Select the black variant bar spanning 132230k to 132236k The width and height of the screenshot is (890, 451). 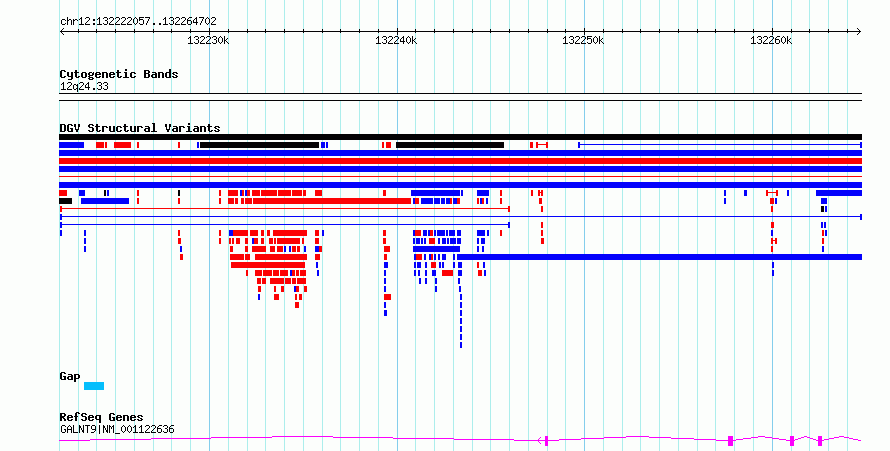(x=259, y=145)
